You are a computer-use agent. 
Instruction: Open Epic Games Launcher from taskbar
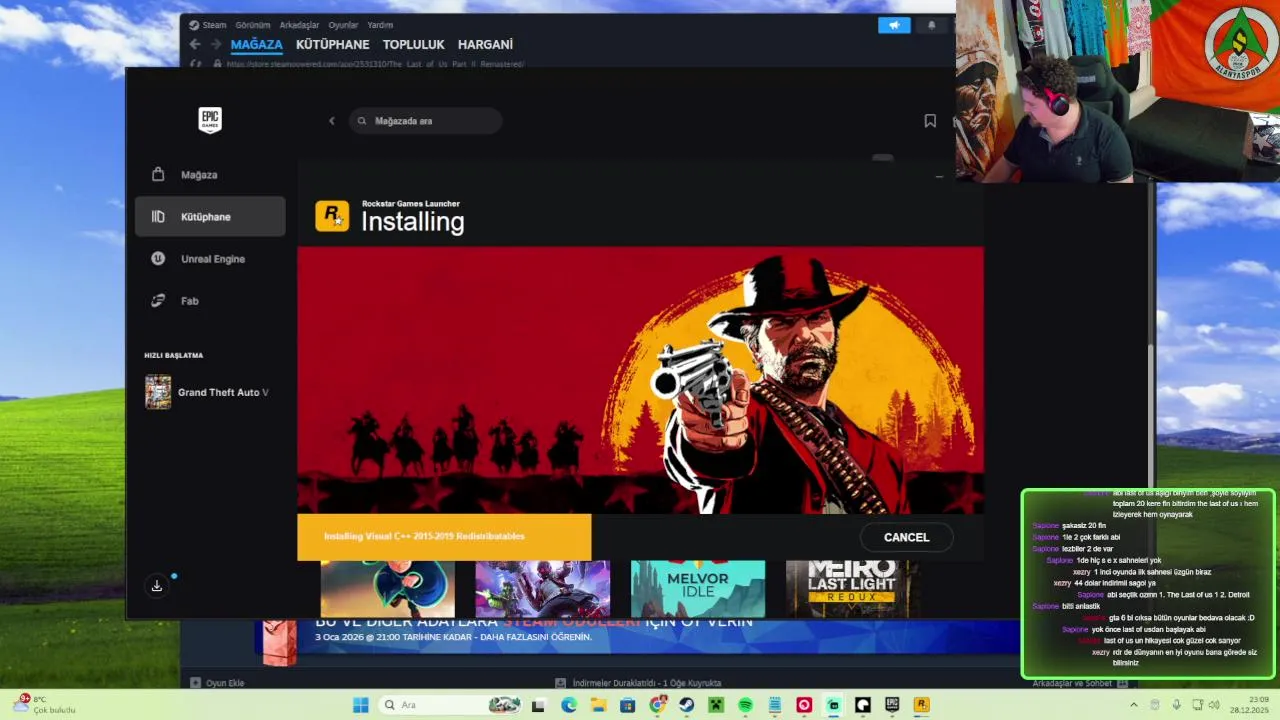point(892,705)
